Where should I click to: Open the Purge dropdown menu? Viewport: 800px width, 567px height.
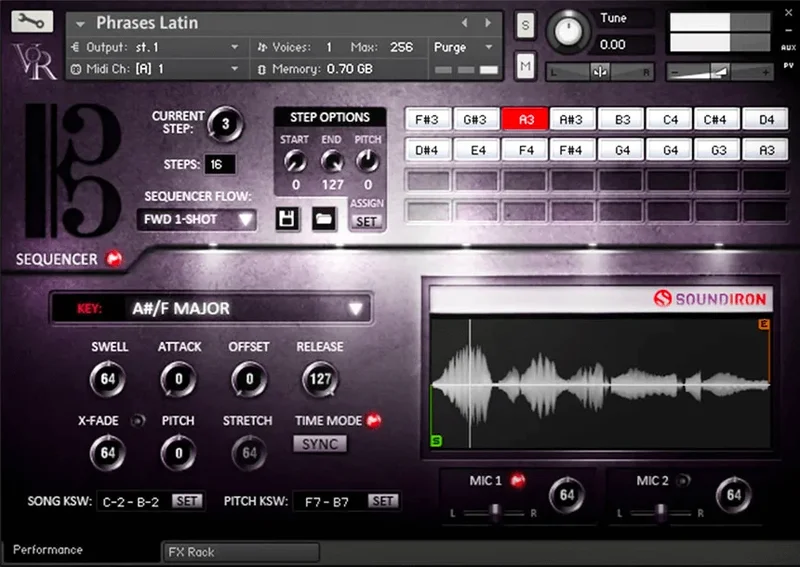pos(463,47)
